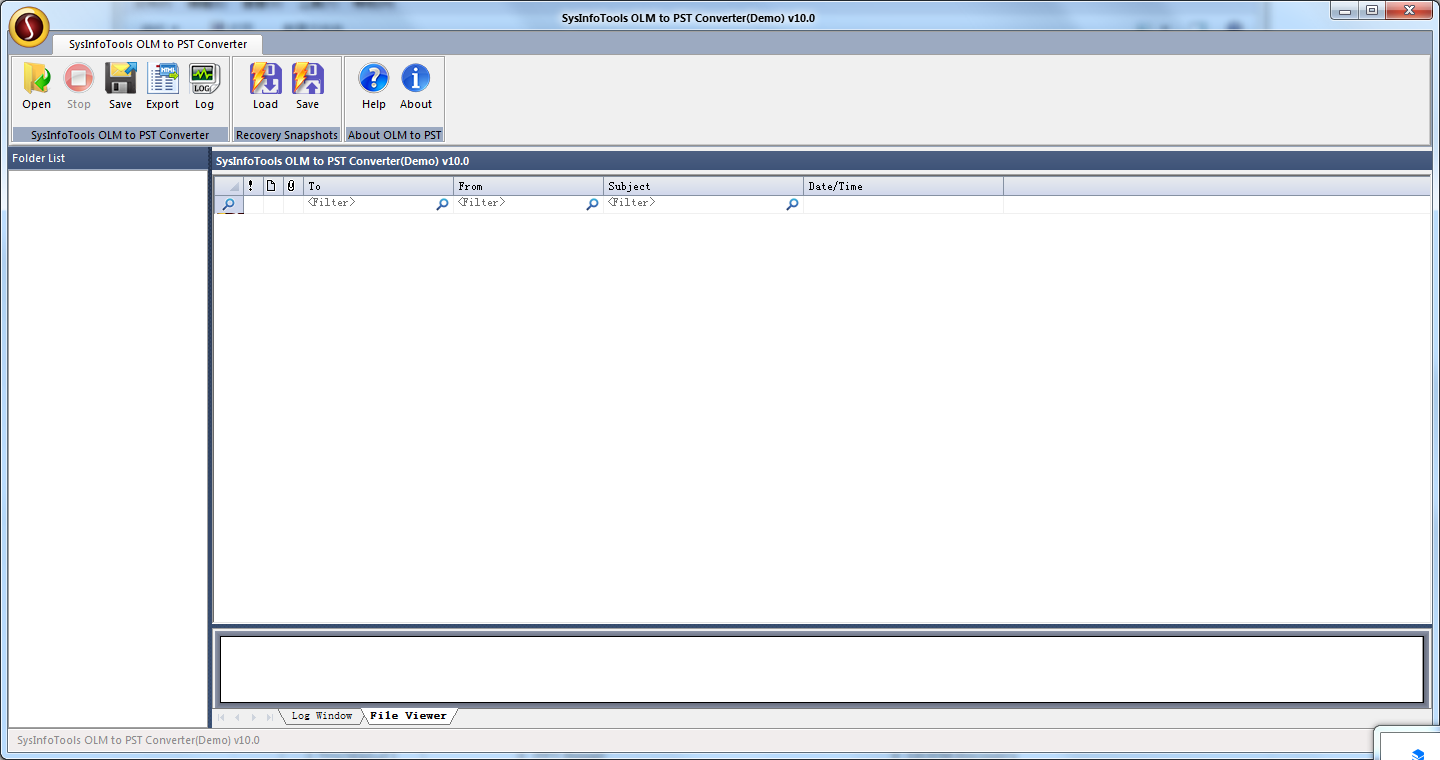The width and height of the screenshot is (1440, 760).
Task: Click Save in the Recovery Snapshots group
Action: point(308,86)
